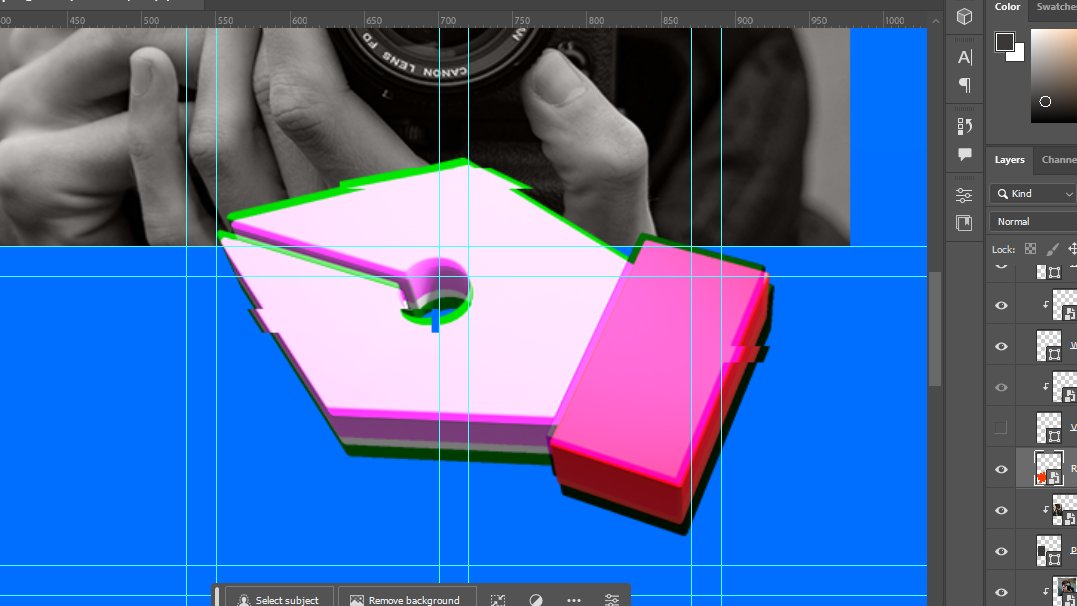Toggle eye of clipped layer below selected layer
1077x606 pixels.
click(1001, 510)
